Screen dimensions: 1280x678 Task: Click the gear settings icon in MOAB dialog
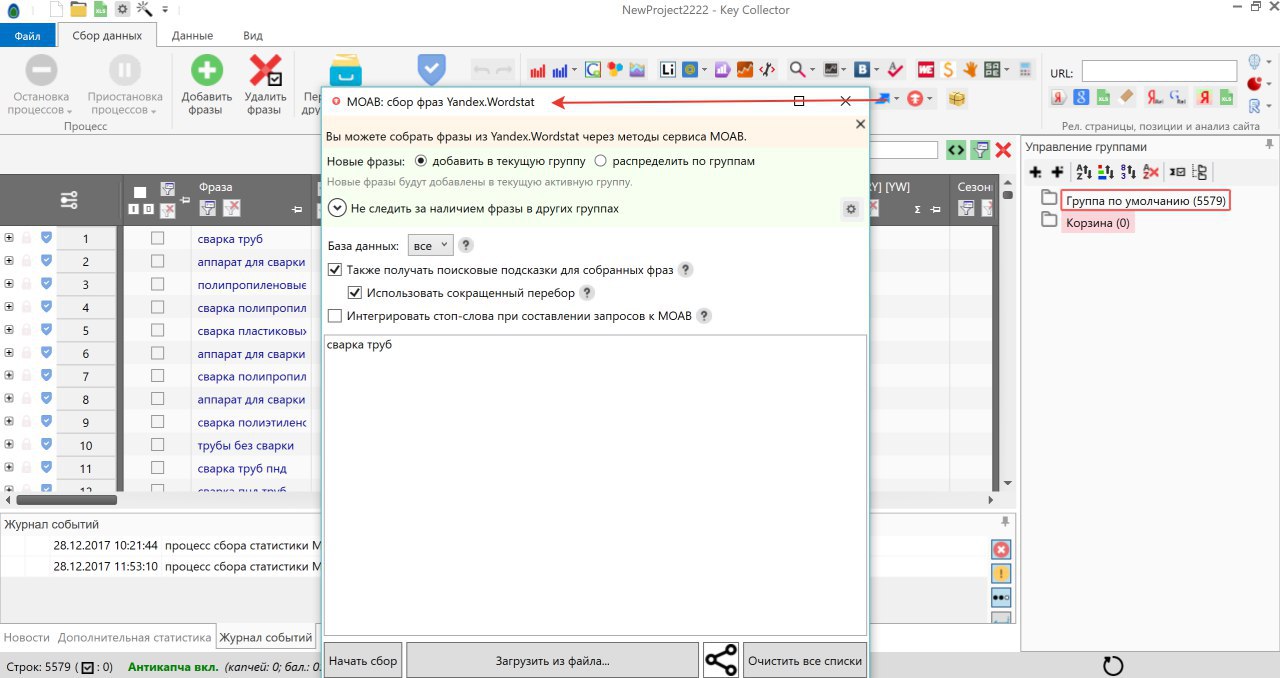tap(851, 209)
